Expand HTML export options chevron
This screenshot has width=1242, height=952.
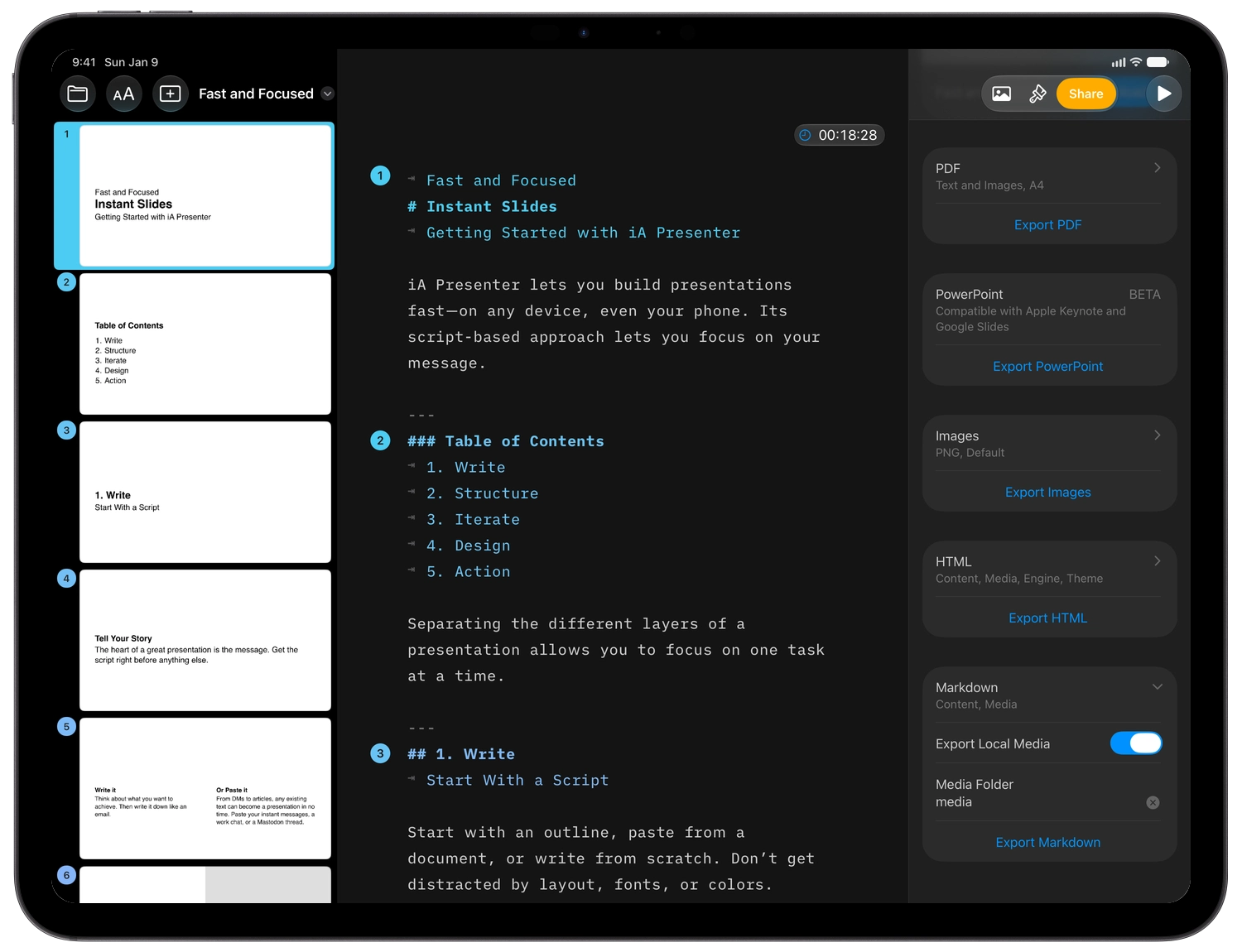coord(1157,561)
